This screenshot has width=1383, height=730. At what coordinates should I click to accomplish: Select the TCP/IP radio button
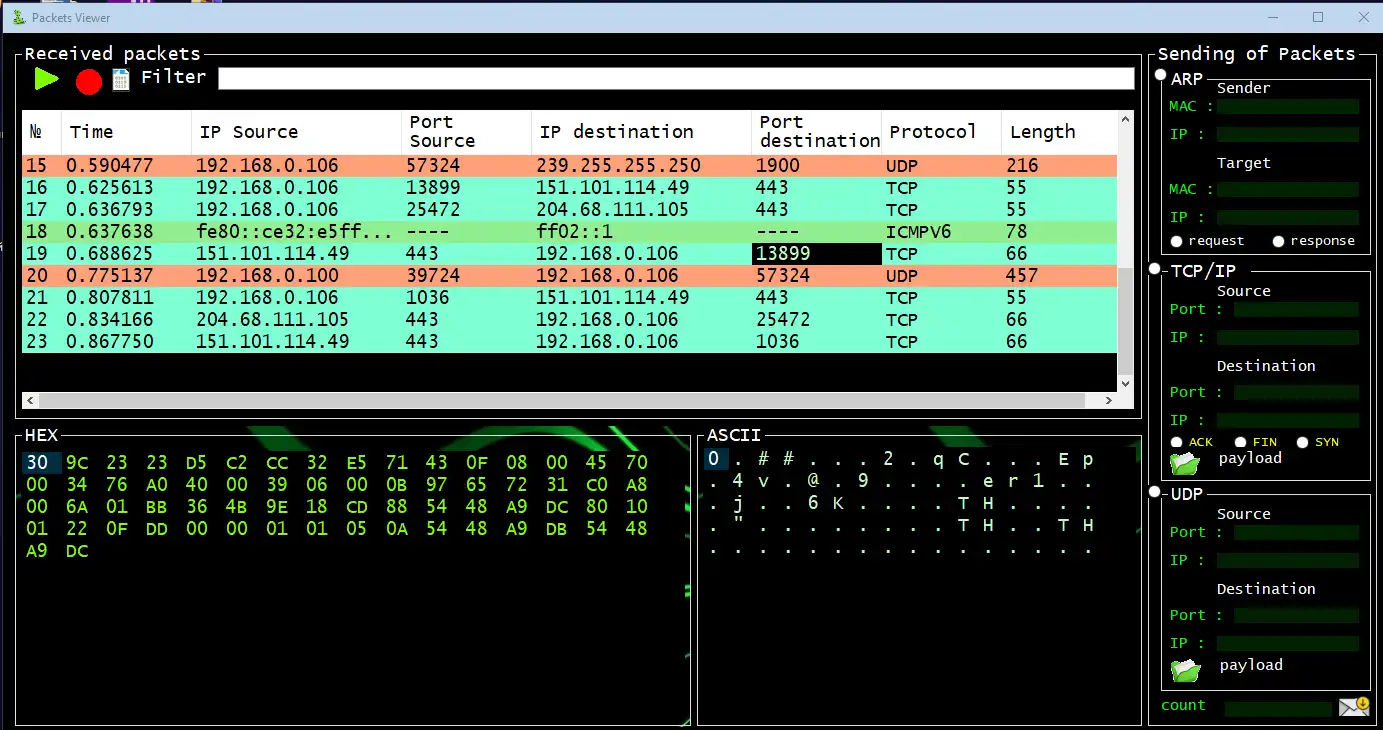1155,268
